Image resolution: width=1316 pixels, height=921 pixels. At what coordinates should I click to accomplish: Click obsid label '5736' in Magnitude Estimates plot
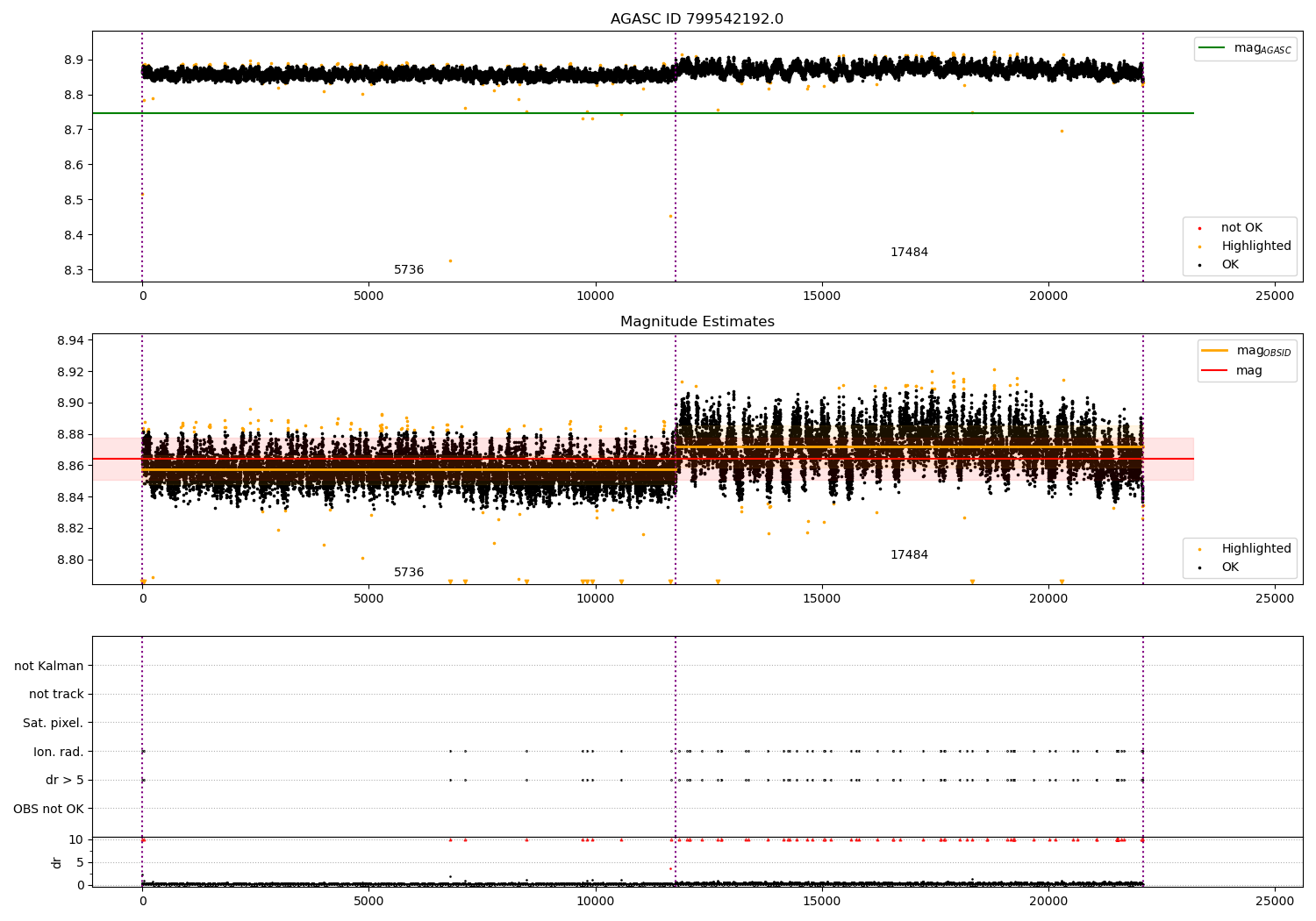[x=409, y=573]
